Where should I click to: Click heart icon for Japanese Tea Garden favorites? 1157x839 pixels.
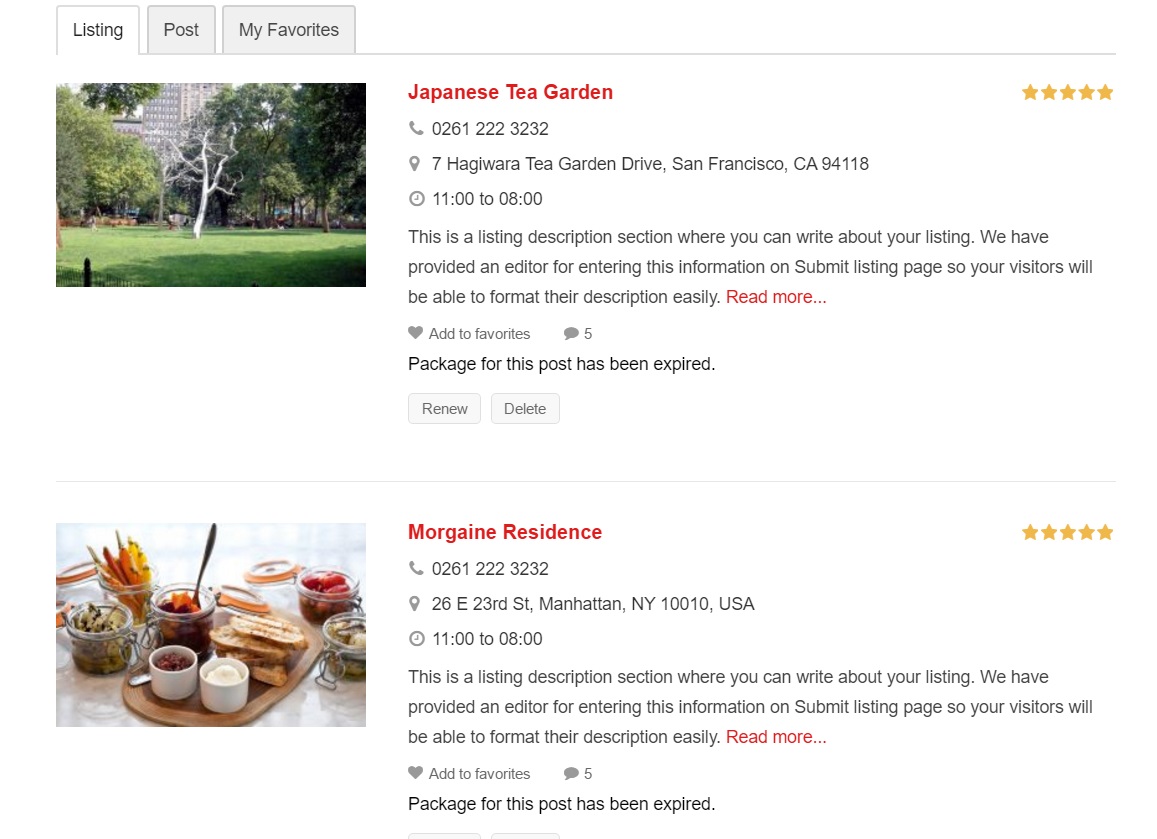point(415,333)
